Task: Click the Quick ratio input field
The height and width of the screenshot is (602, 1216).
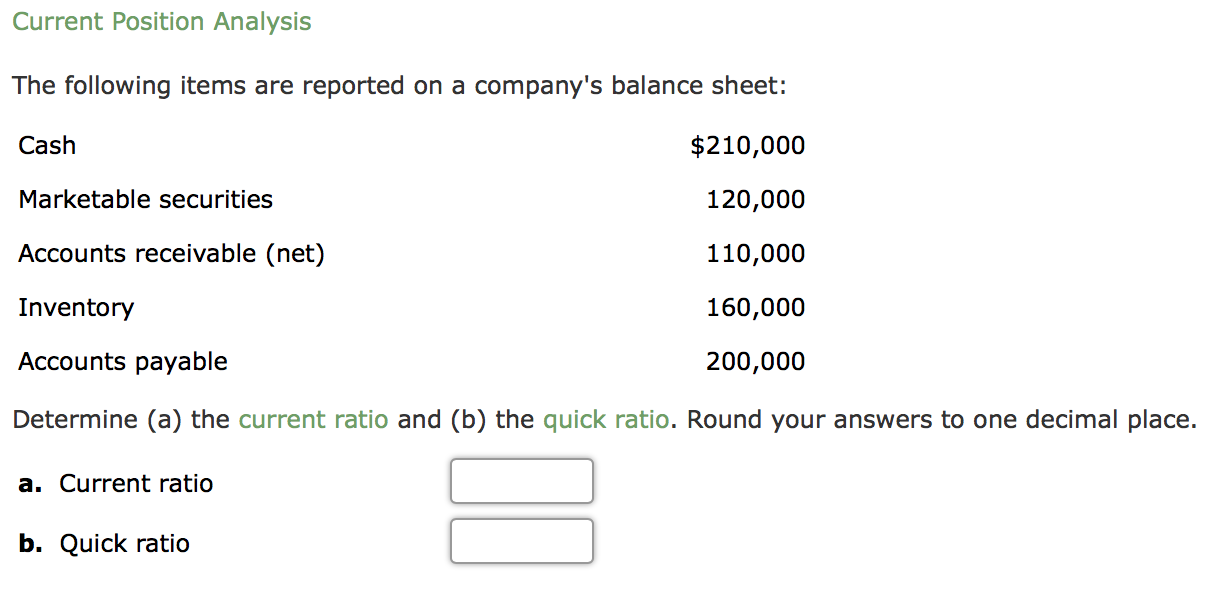Action: point(521,541)
